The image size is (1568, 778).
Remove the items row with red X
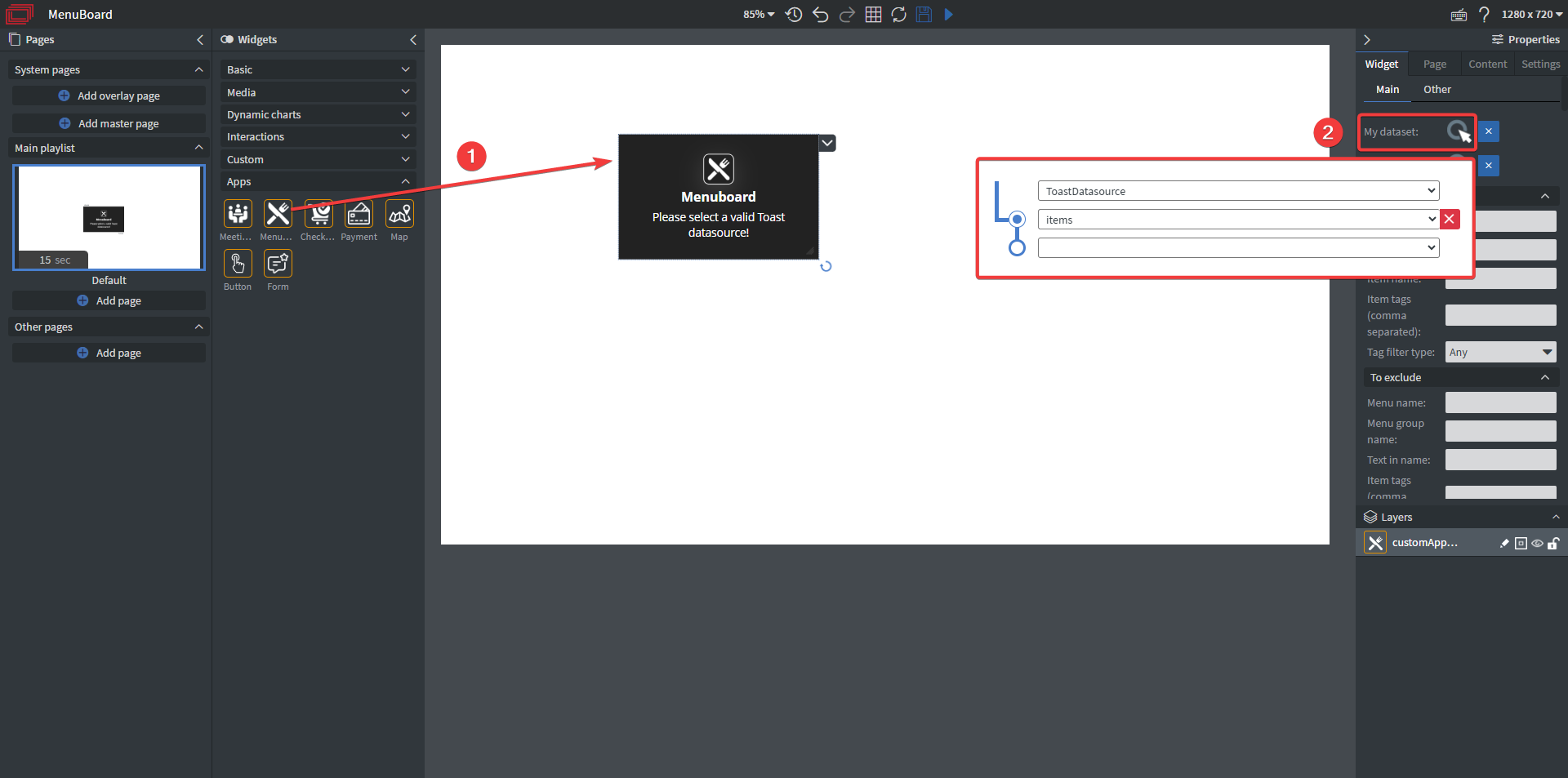coord(1450,219)
